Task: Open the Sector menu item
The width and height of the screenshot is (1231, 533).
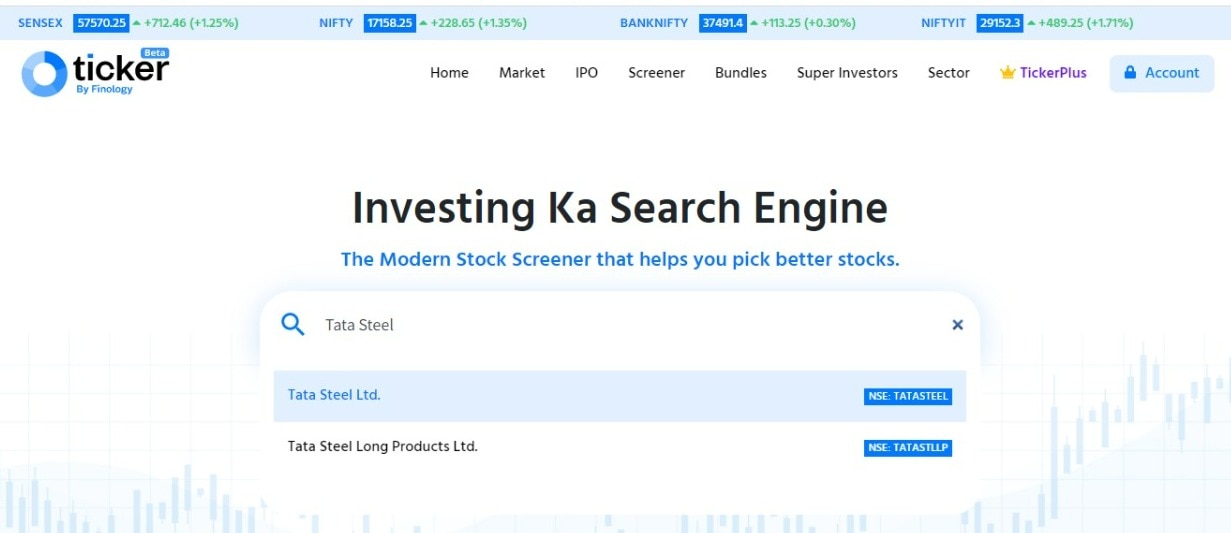Action: [948, 73]
